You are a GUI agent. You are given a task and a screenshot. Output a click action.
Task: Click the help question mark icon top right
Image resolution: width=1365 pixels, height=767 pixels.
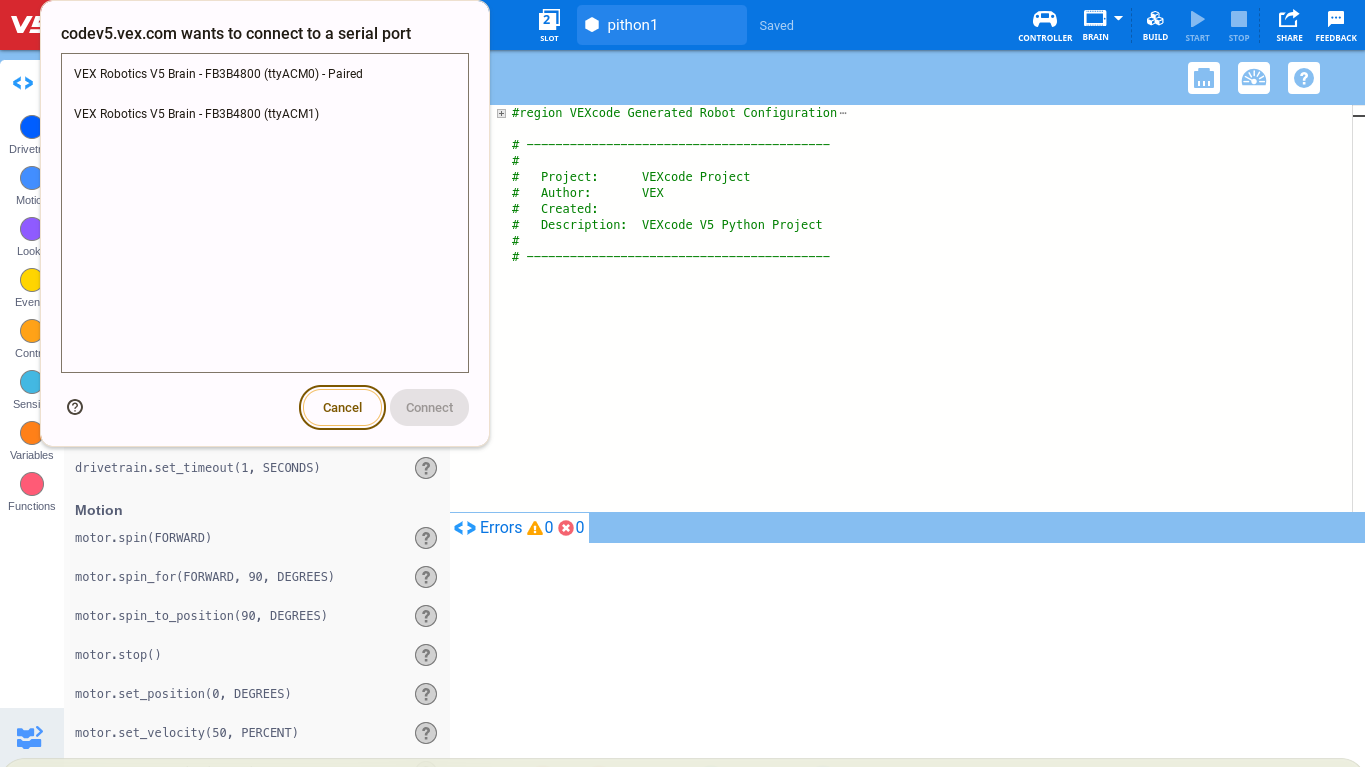1303,77
